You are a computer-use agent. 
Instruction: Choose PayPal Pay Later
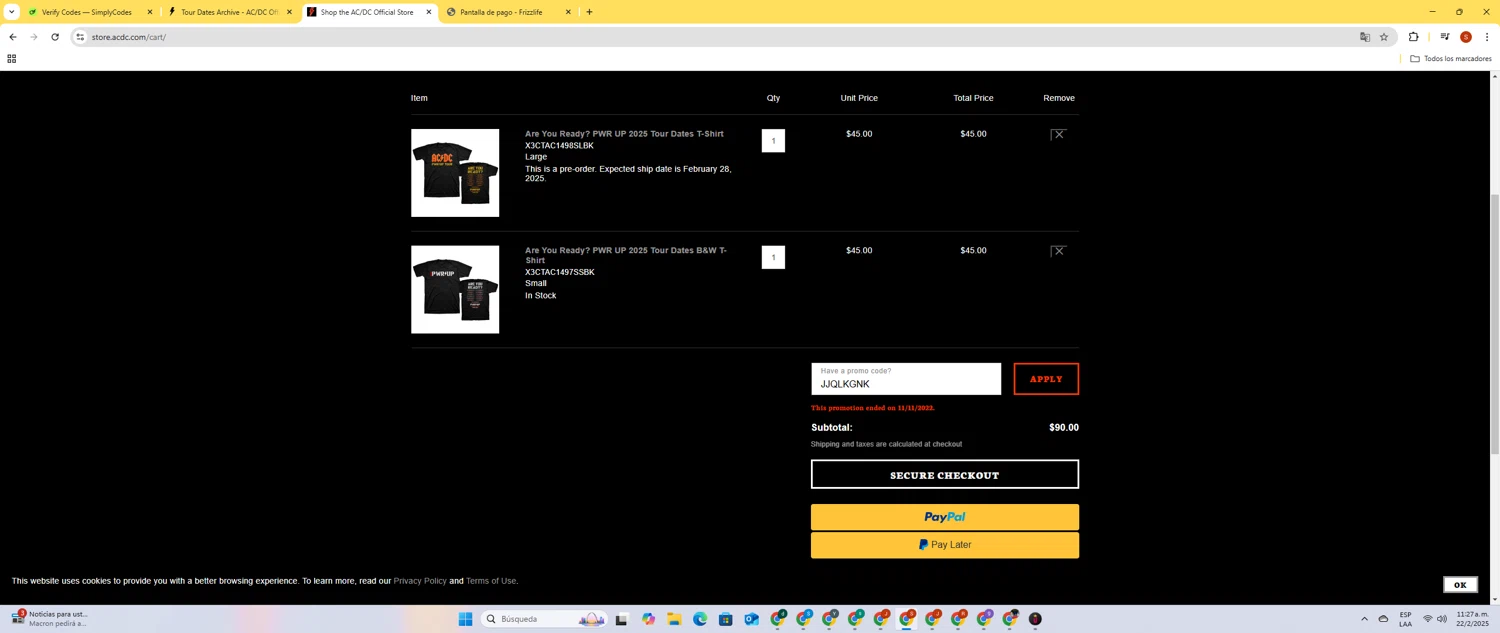tap(945, 545)
